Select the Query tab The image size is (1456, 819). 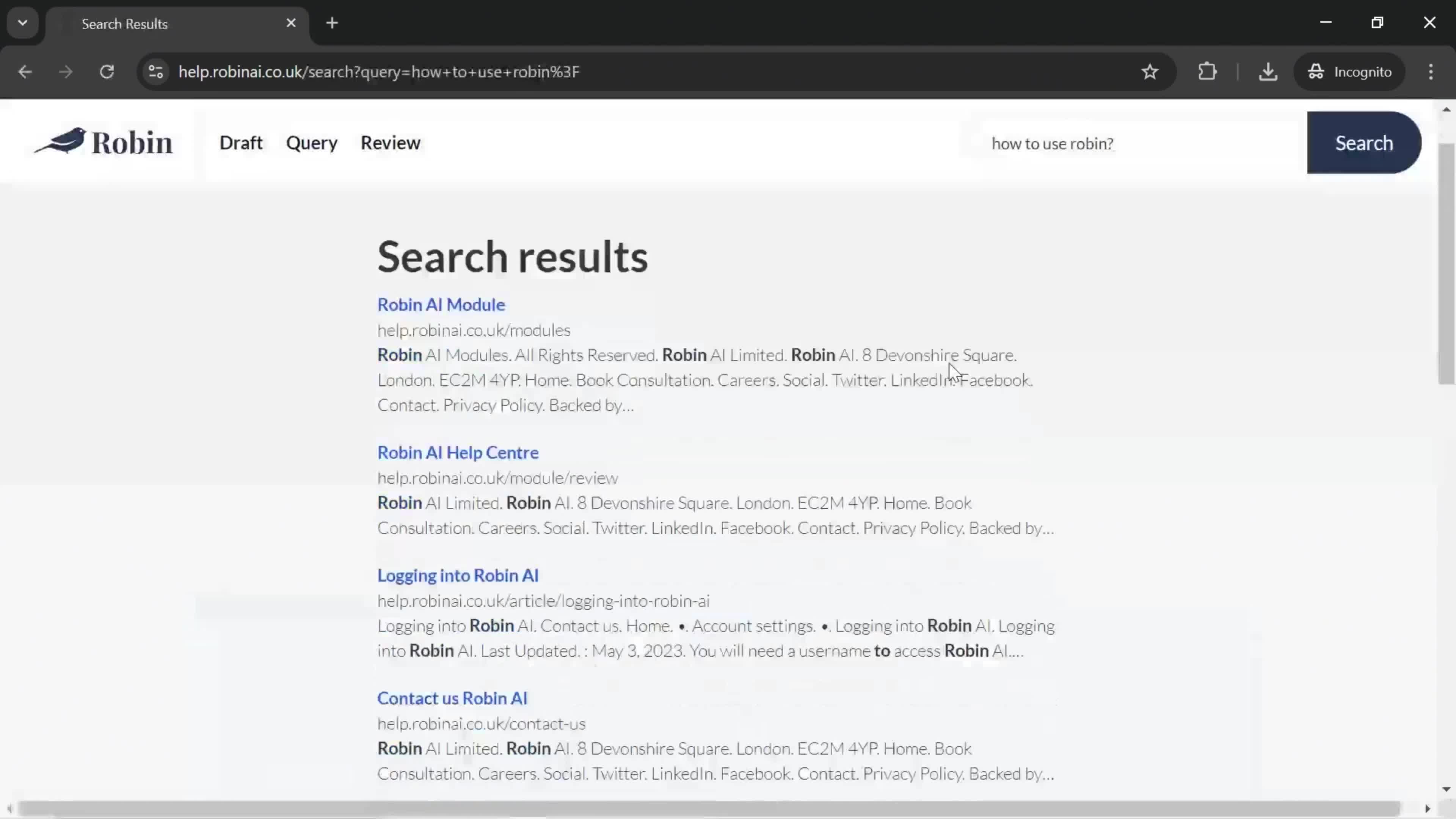click(311, 142)
